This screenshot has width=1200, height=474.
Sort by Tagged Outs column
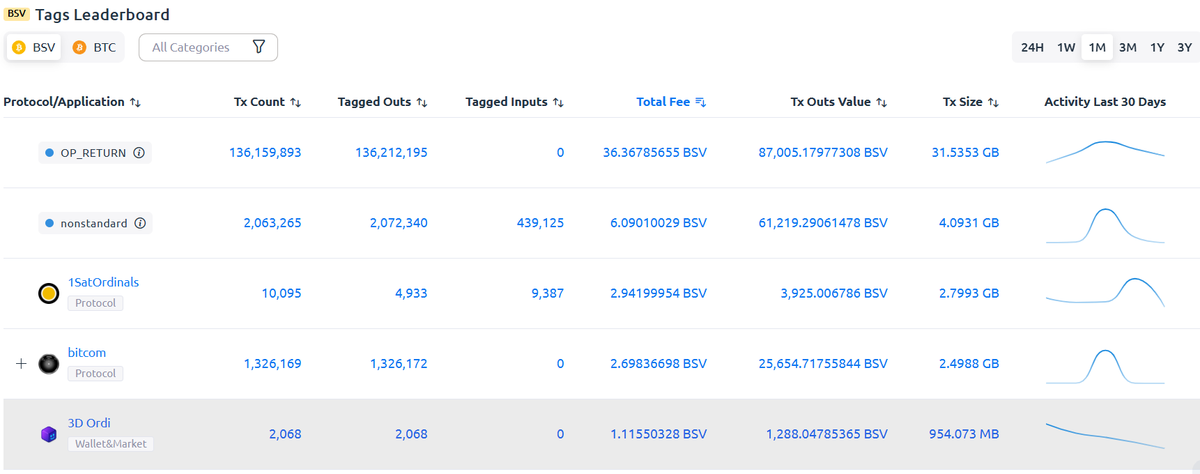click(383, 102)
